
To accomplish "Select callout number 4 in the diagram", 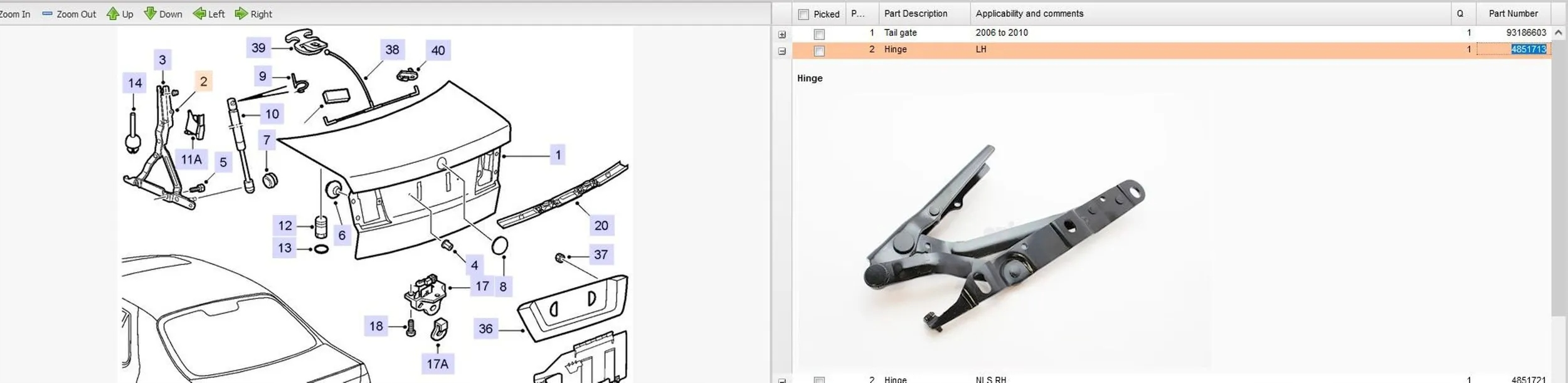I will click(x=474, y=265).
